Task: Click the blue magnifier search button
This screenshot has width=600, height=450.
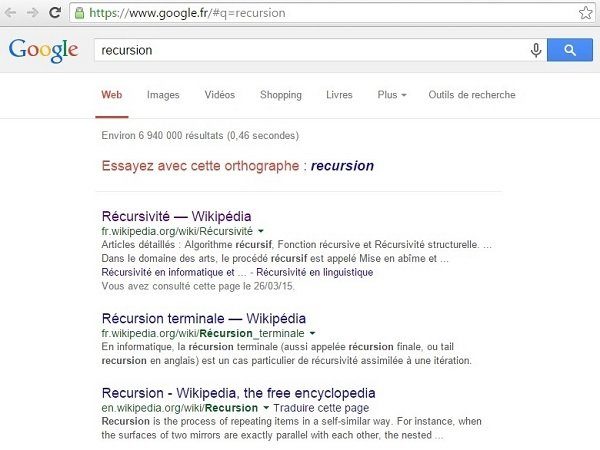Action: click(570, 50)
